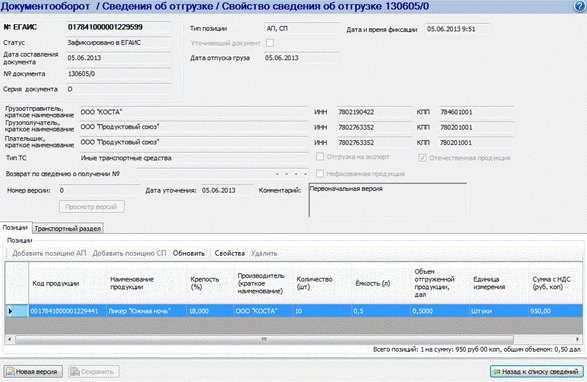This screenshot has width=587, height=382.
Task: Click the Дата отпуска груза field
Action: click(x=302, y=58)
